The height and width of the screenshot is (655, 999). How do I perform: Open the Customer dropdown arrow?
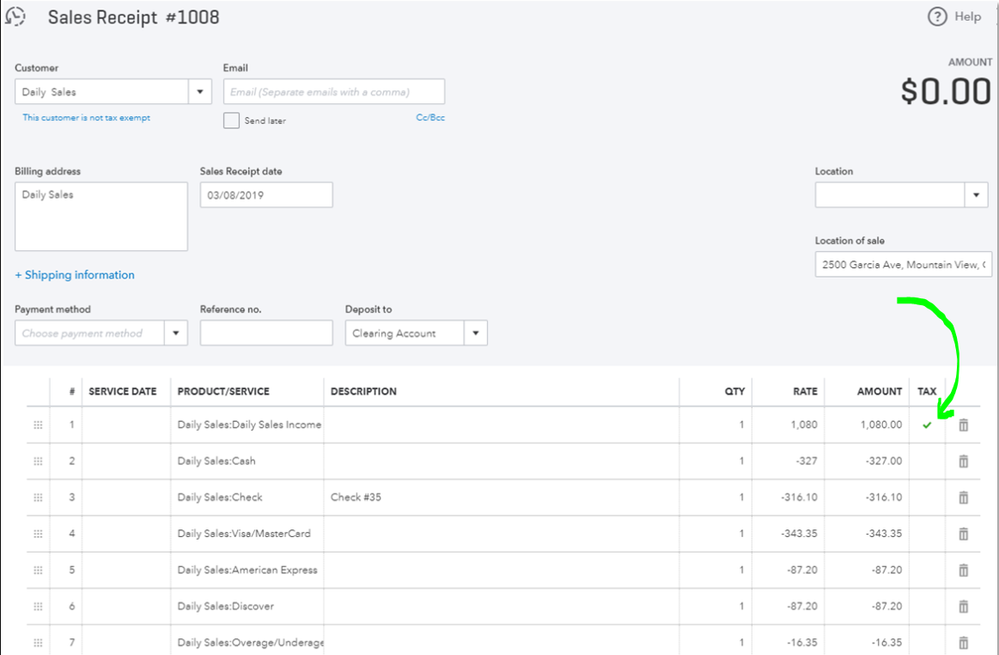click(200, 92)
